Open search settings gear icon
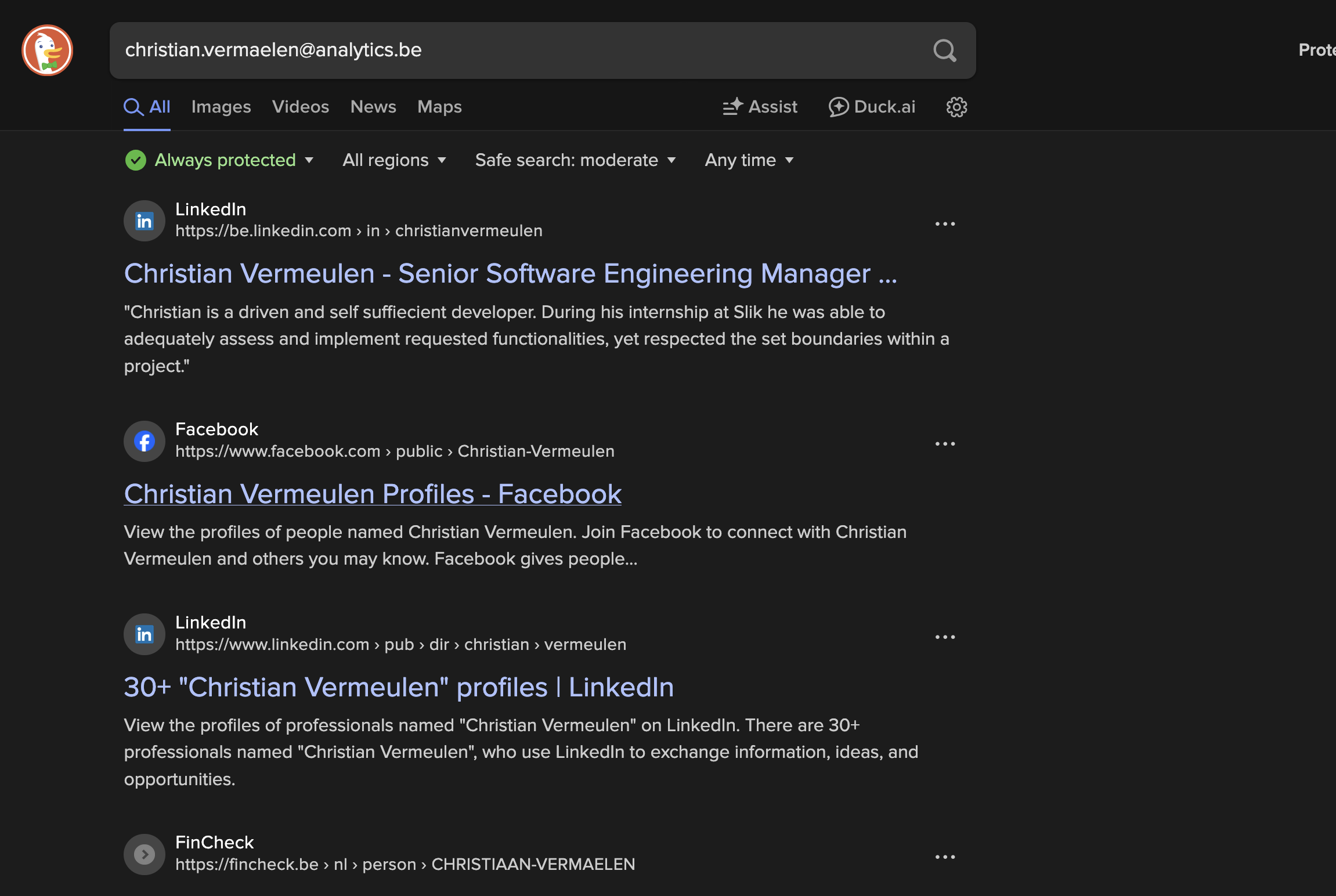 point(956,107)
